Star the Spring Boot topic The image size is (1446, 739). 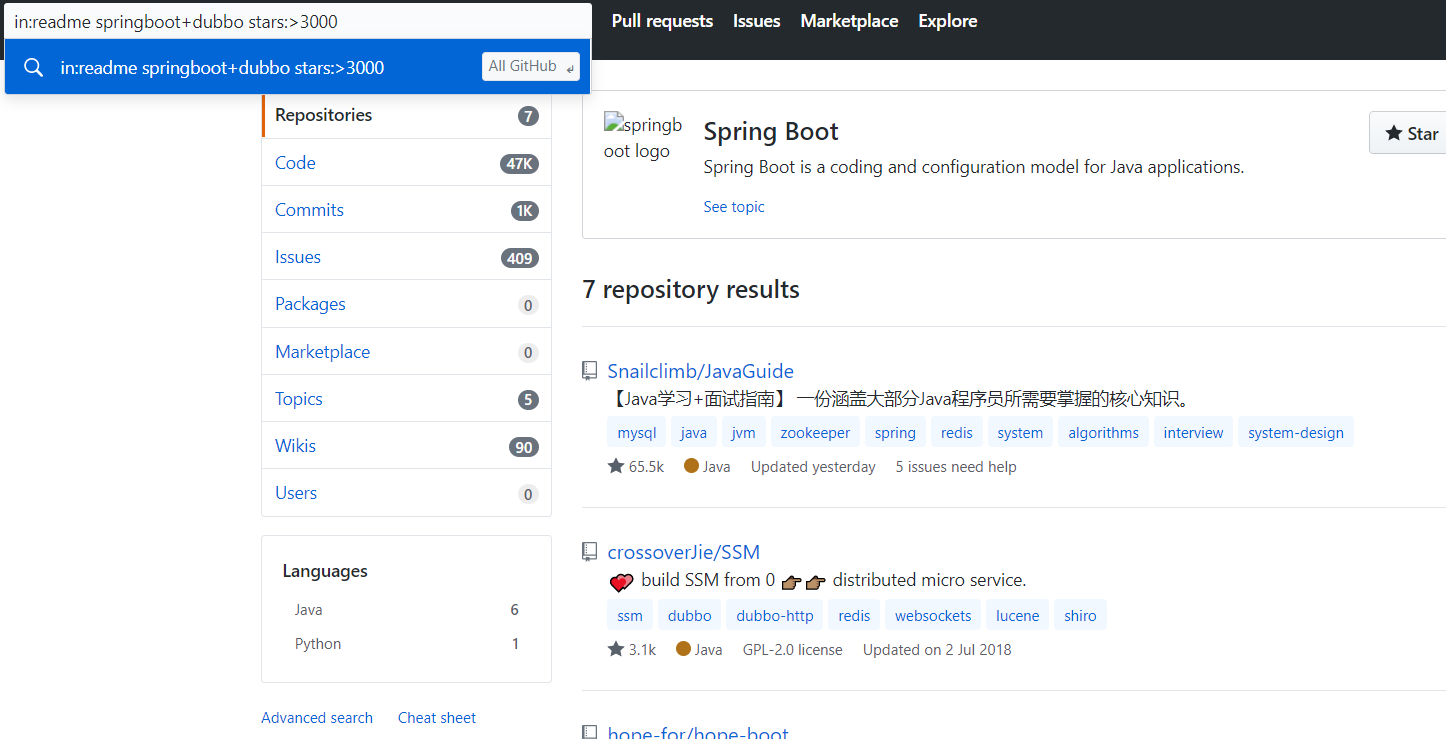(x=1408, y=133)
